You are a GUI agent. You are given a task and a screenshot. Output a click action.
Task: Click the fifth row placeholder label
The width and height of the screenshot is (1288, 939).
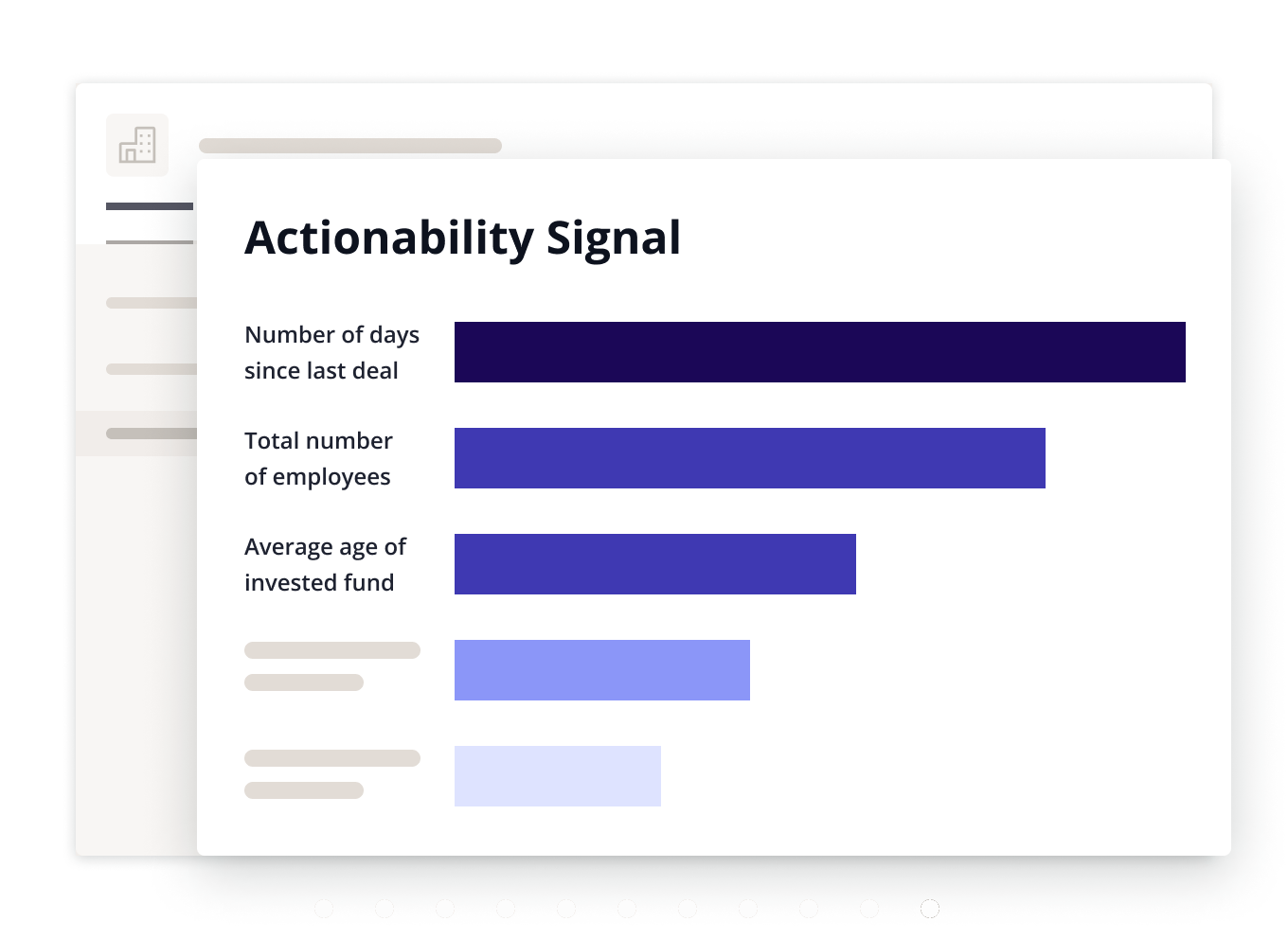(331, 773)
